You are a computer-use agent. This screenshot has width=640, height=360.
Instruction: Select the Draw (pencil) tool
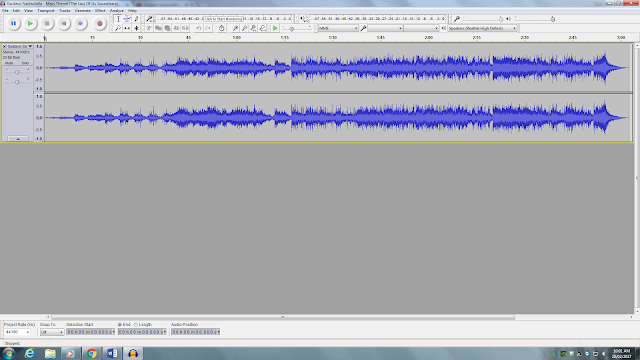click(x=136, y=19)
